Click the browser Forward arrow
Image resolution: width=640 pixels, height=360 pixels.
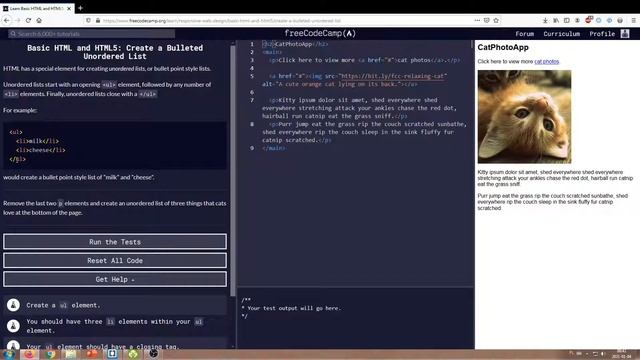coord(17,20)
